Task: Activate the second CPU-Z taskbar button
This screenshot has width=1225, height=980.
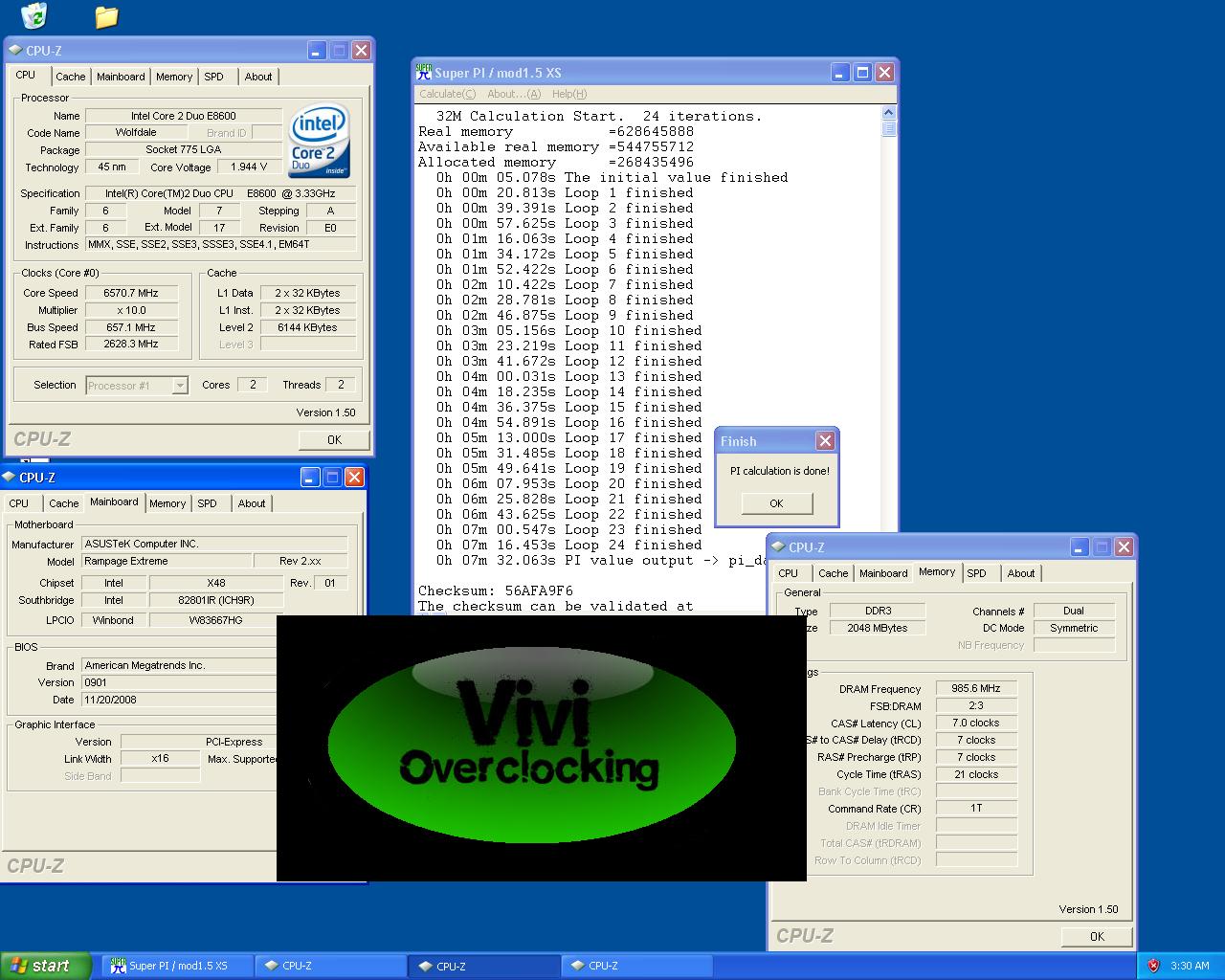Action: (x=483, y=966)
